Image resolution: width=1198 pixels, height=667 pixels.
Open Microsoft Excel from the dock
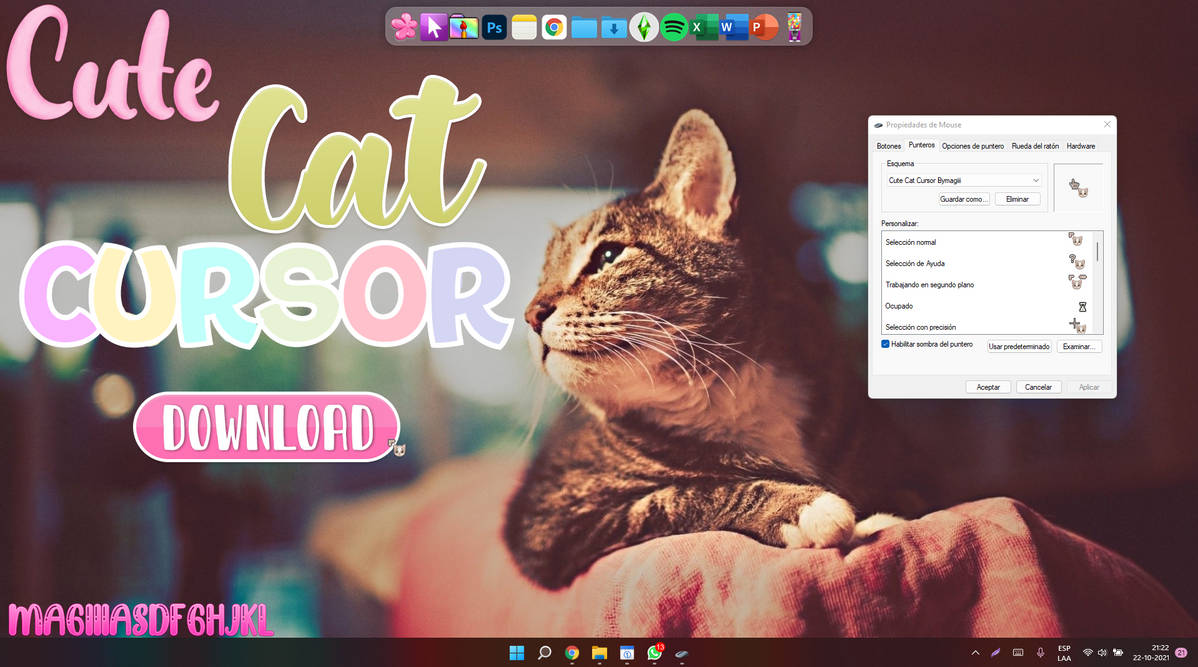click(704, 27)
